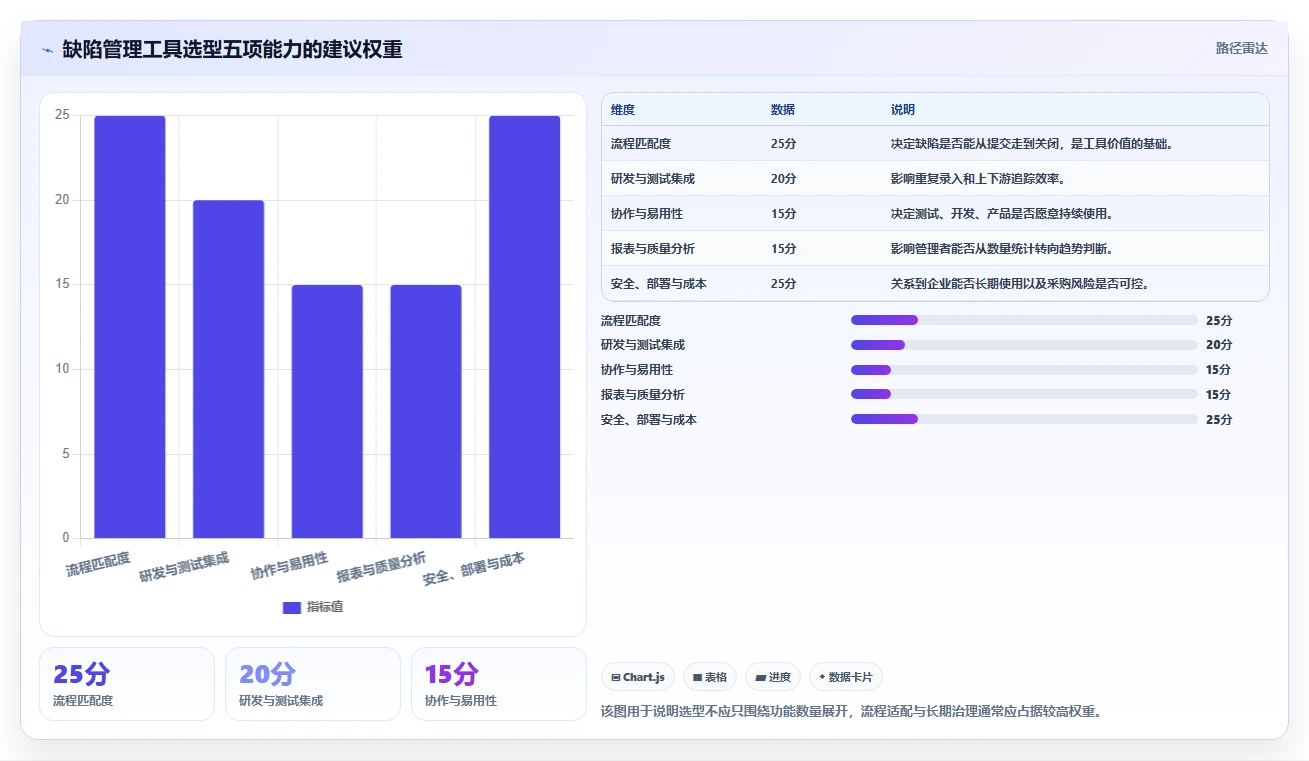Viewport: 1309px width, 761px height.
Task: Click the small icon before the header title
Action: pyautogui.click(x=48, y=50)
